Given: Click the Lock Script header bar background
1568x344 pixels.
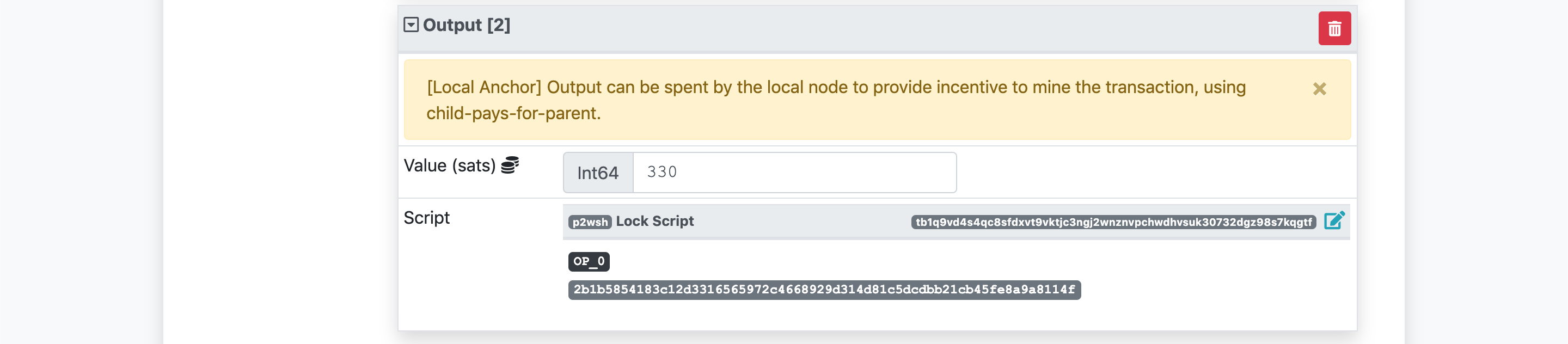Looking at the screenshot, I should click(803, 222).
